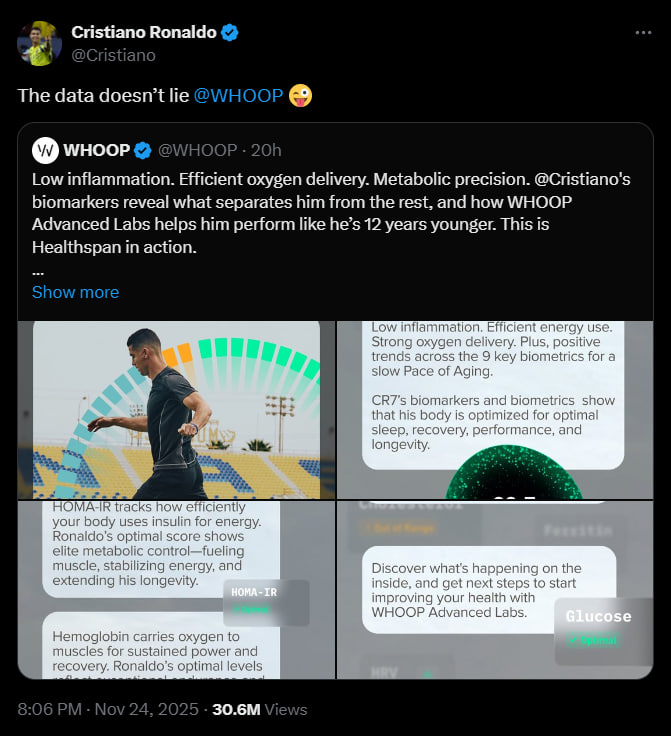Click the 30.6M Views count
The image size is (671, 736).
click(x=260, y=709)
